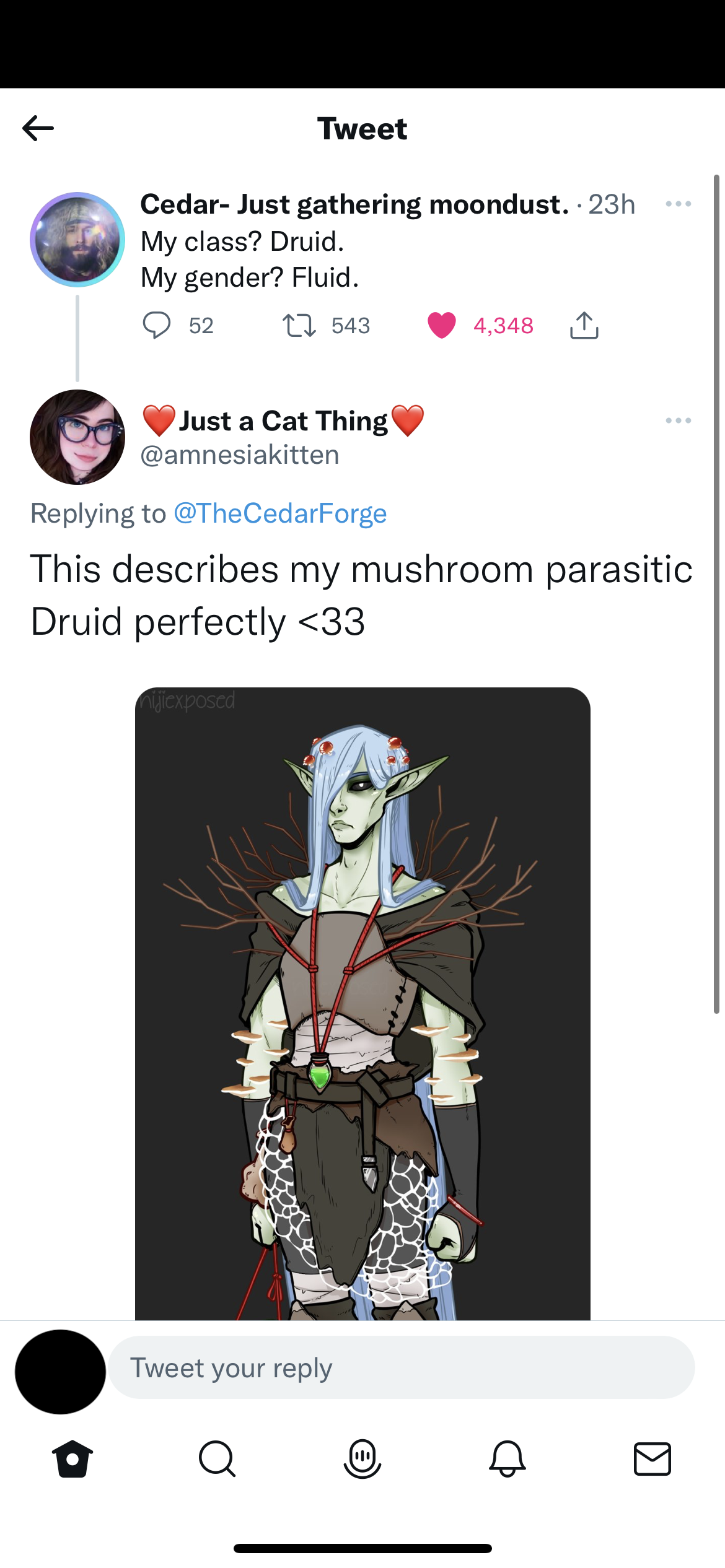Open the @amnesiakitten handle
The image size is (725, 1568).
click(240, 455)
